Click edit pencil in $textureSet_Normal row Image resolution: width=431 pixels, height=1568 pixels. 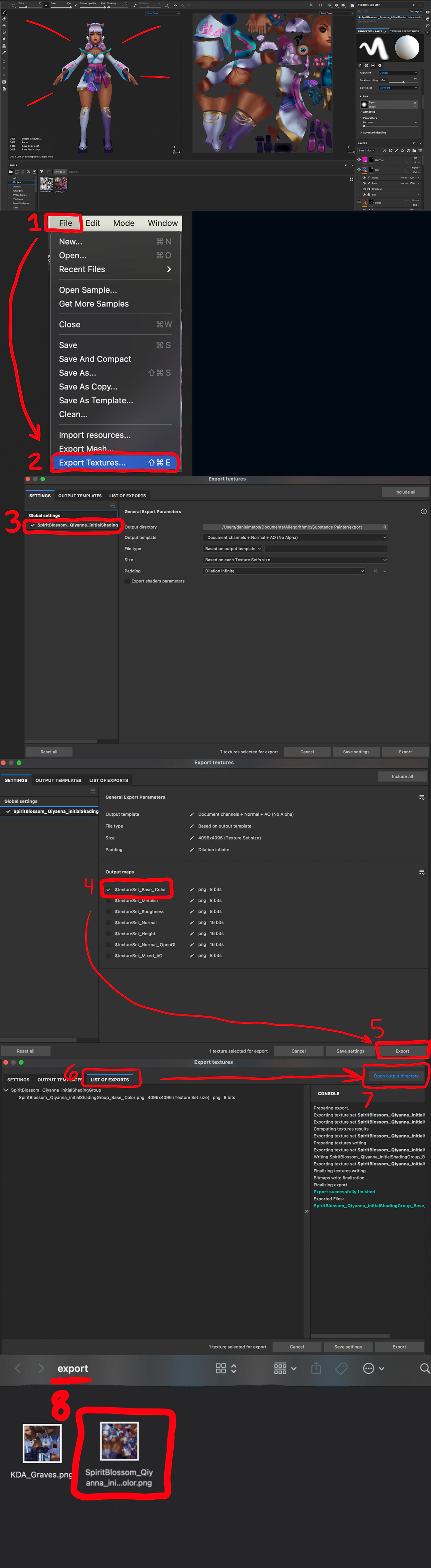pos(192,922)
